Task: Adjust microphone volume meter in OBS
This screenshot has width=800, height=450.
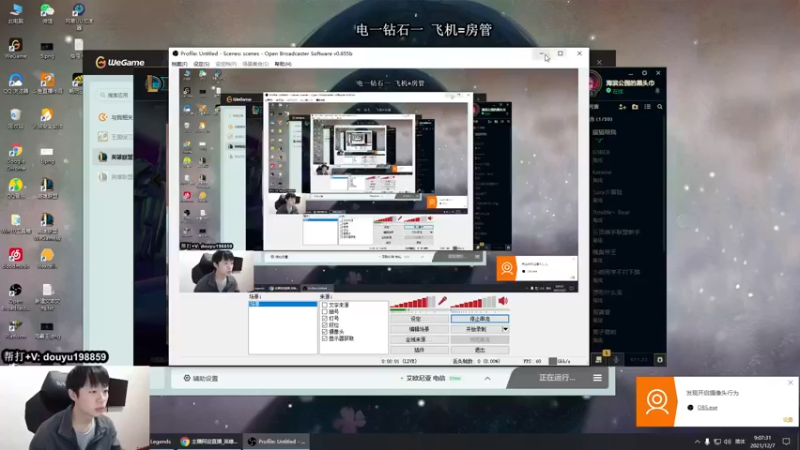Action: click(413, 303)
